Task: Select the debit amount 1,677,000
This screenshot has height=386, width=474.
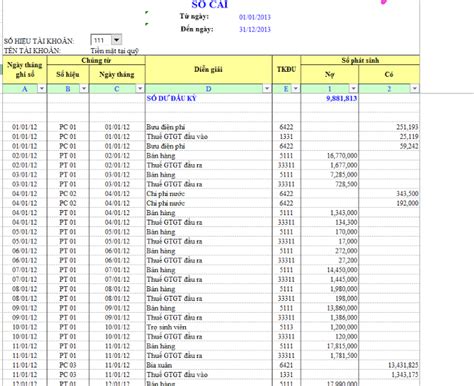Action: point(344,165)
